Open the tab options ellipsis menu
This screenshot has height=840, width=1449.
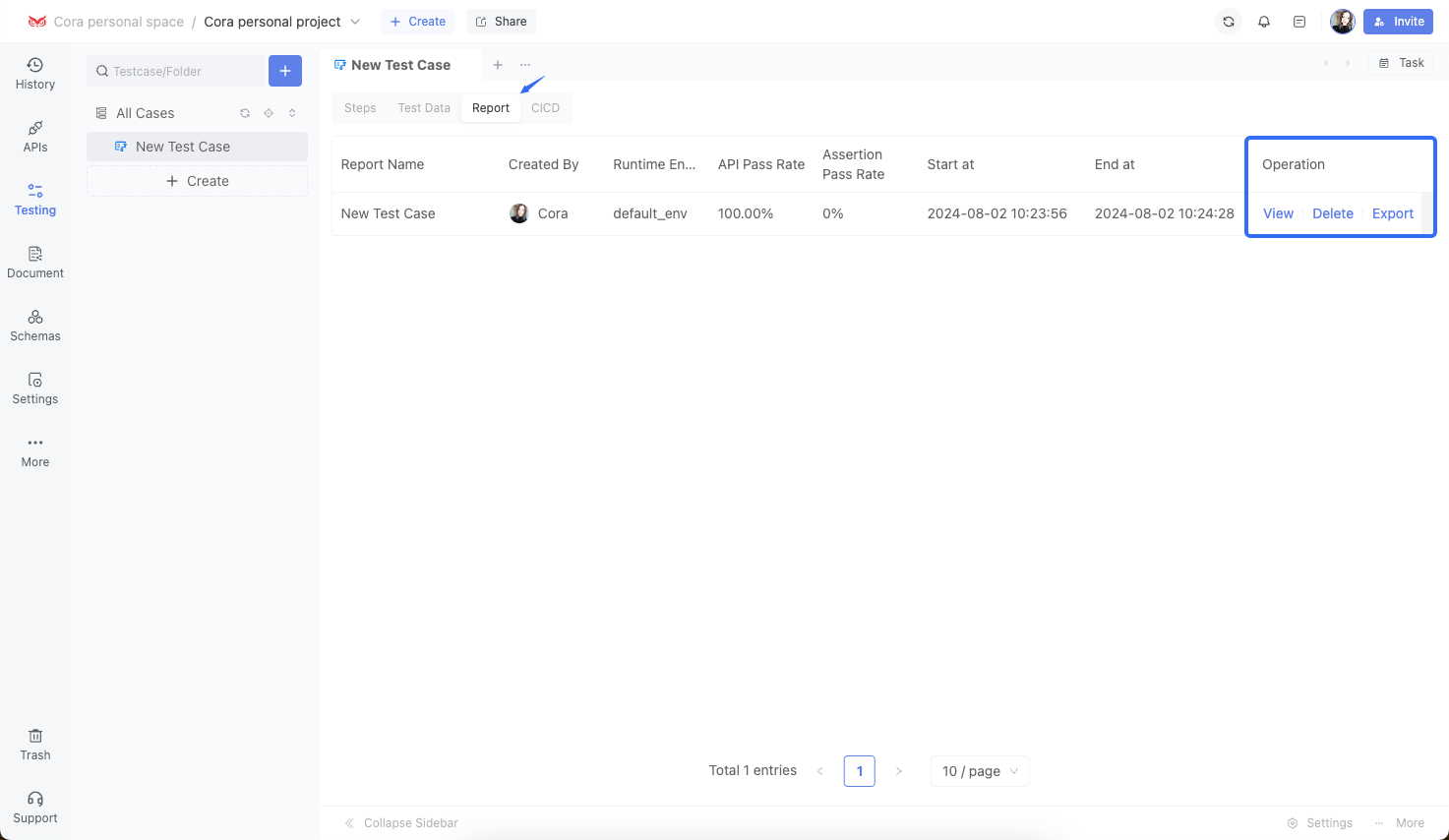tap(525, 65)
